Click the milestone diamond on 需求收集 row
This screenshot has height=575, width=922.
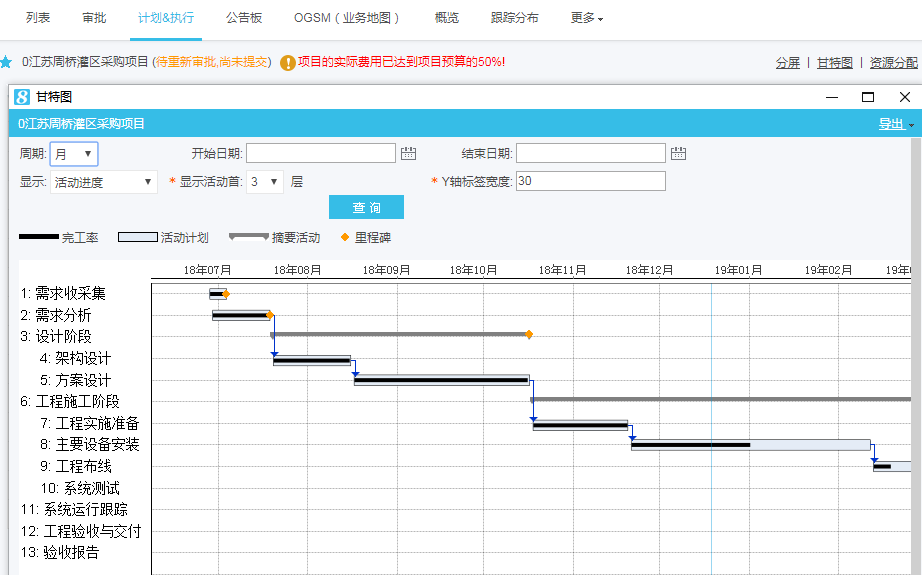tap(226, 294)
